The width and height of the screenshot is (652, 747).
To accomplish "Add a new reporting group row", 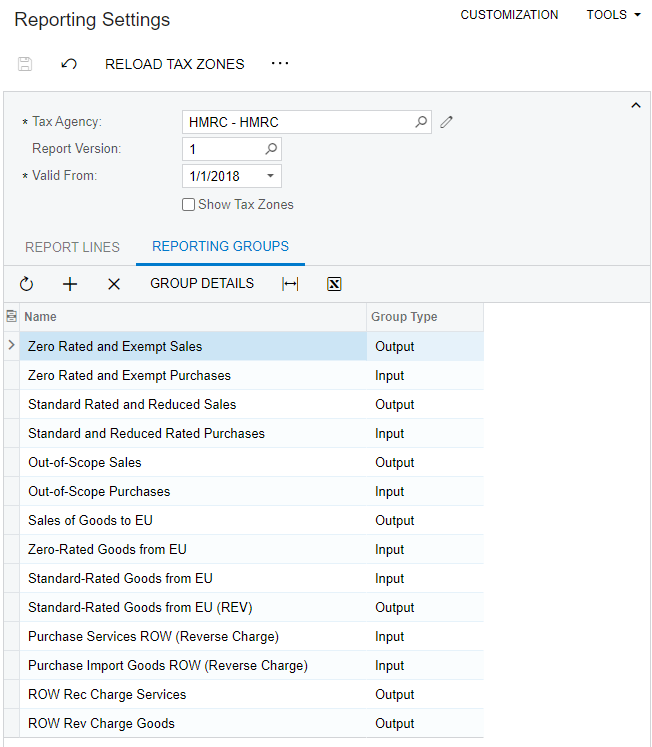I will [x=70, y=284].
